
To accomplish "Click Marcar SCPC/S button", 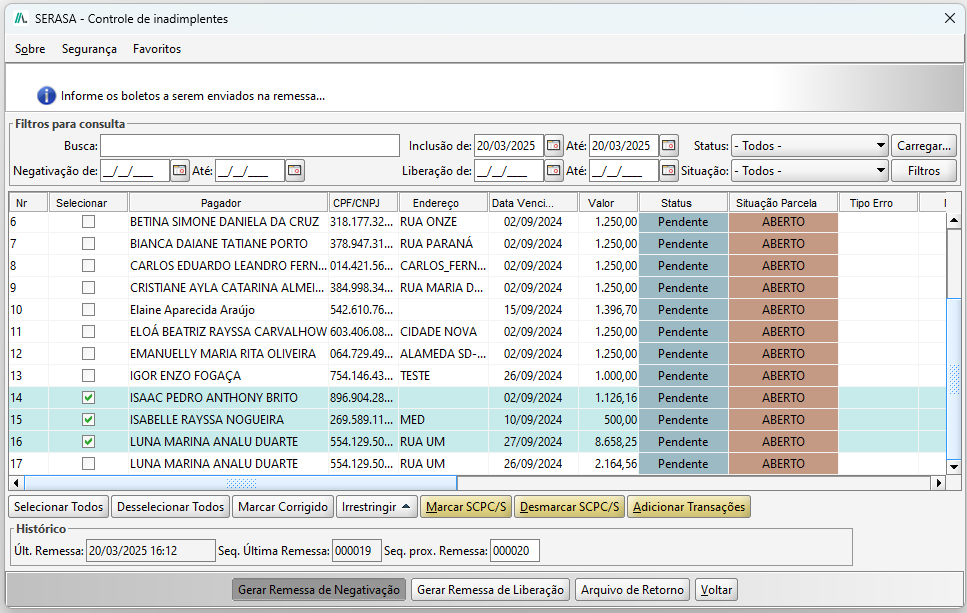I will pyautogui.click(x=466, y=507).
